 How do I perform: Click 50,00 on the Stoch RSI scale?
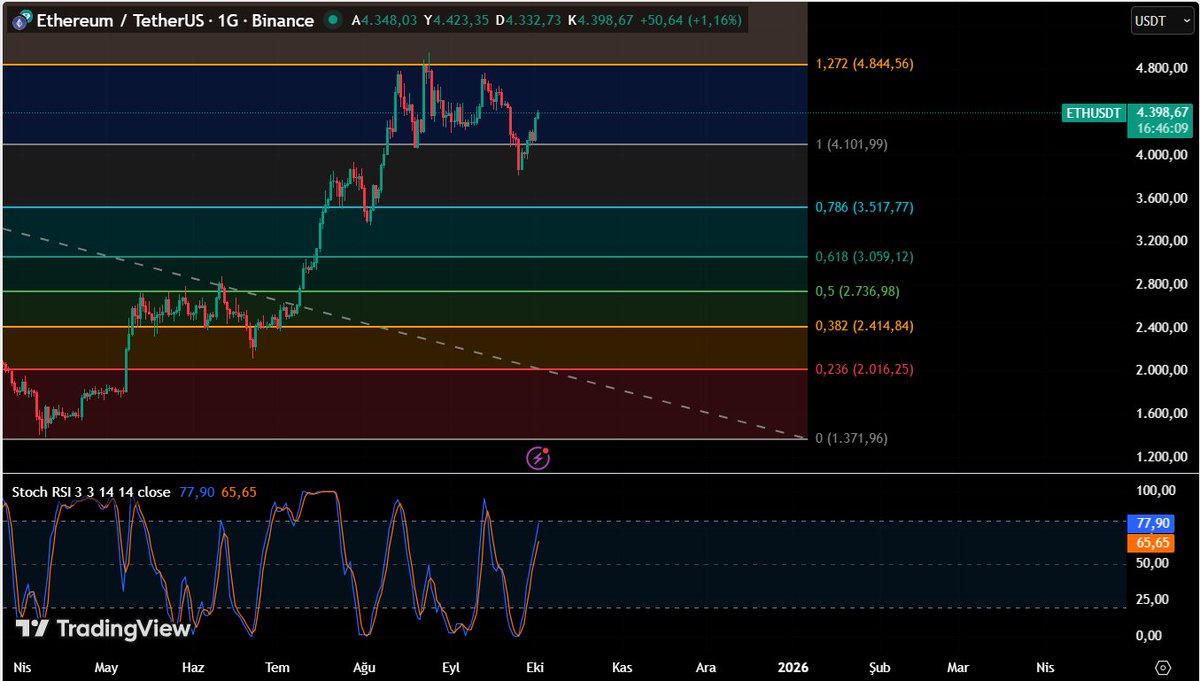pyautogui.click(x=1153, y=563)
